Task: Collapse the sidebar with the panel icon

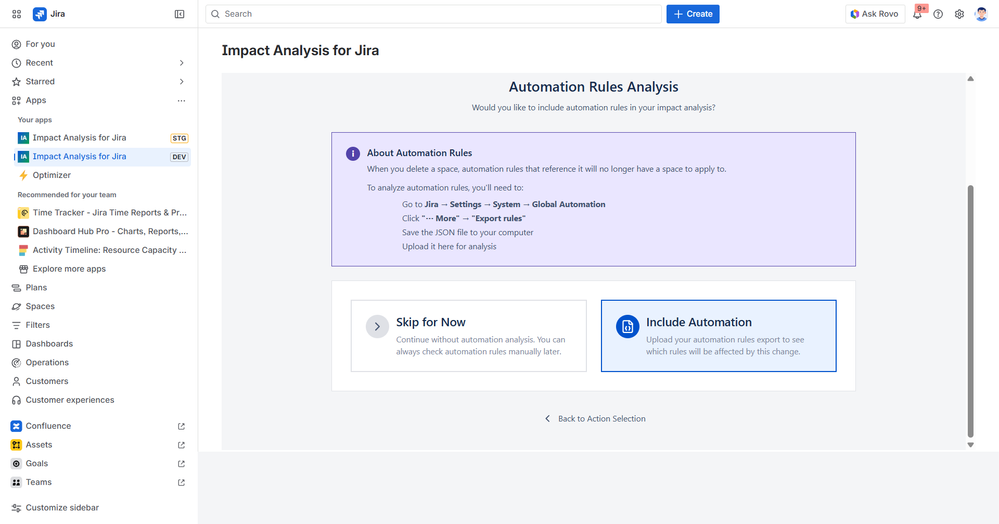Action: pyautogui.click(x=180, y=14)
